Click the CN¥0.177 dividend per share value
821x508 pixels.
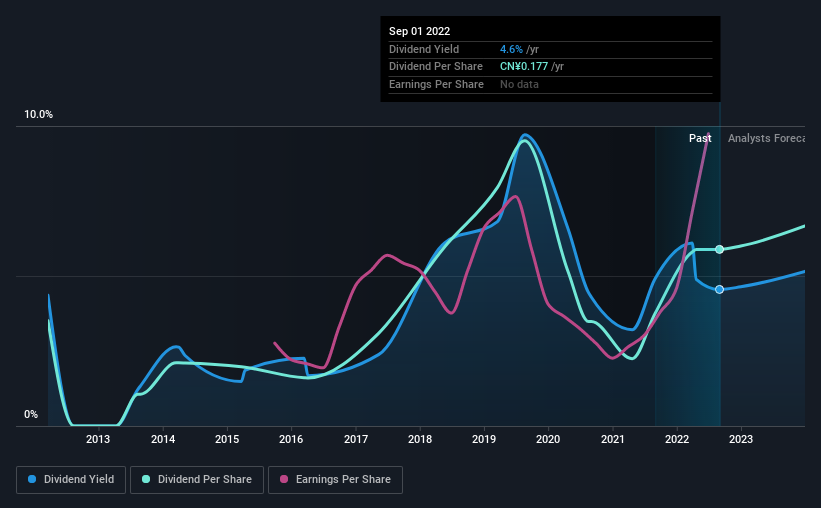coord(524,67)
